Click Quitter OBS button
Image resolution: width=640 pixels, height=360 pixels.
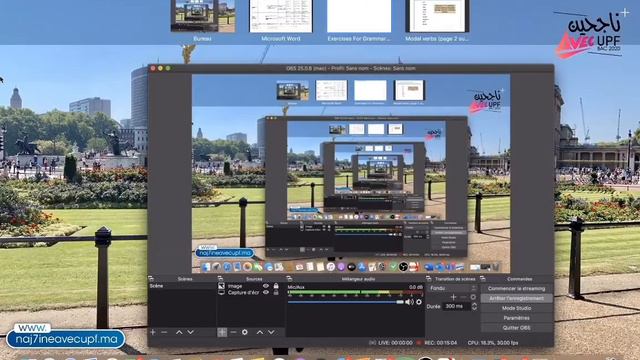516,328
